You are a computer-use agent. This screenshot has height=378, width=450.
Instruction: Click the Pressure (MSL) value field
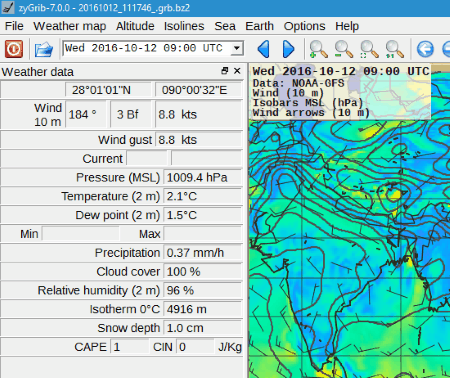[203, 178]
